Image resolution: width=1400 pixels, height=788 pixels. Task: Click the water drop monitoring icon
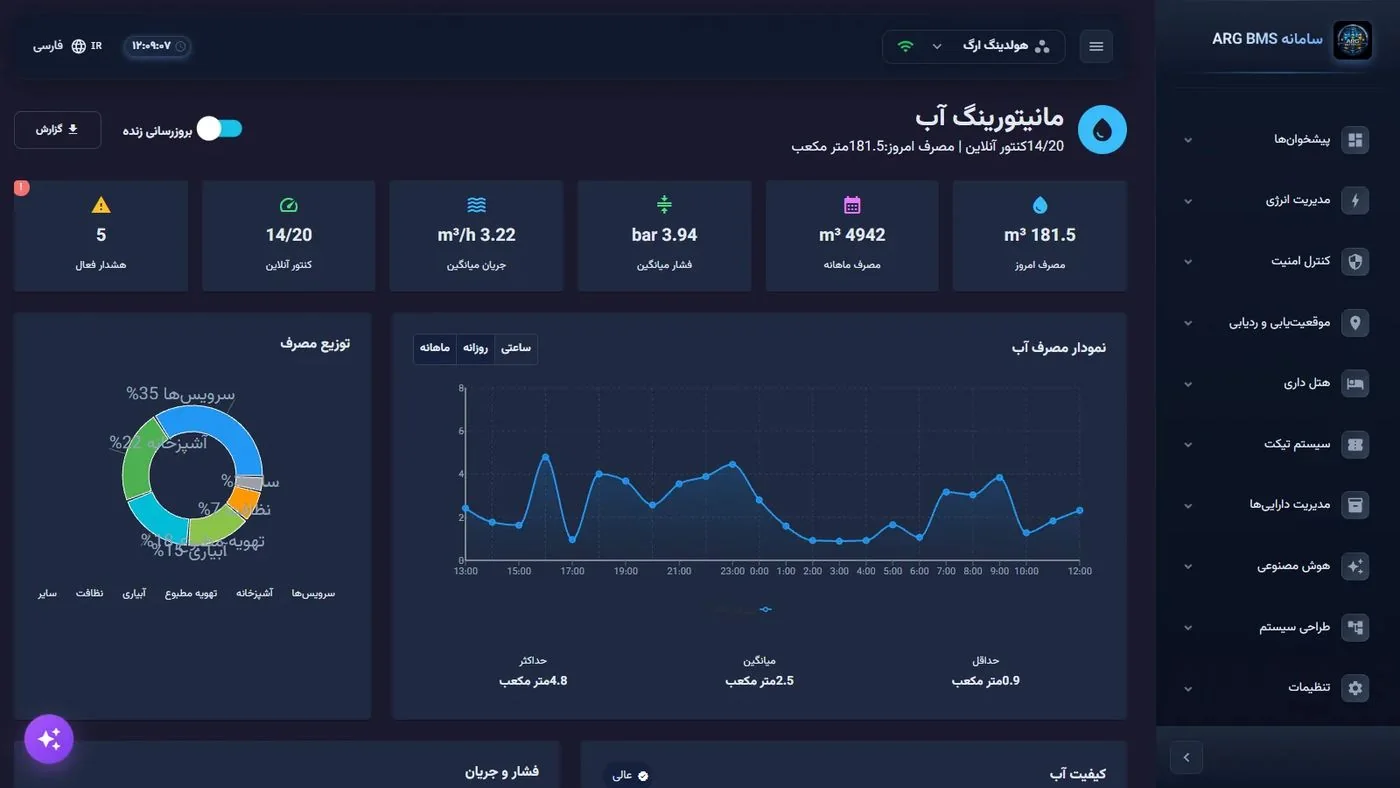(1102, 130)
